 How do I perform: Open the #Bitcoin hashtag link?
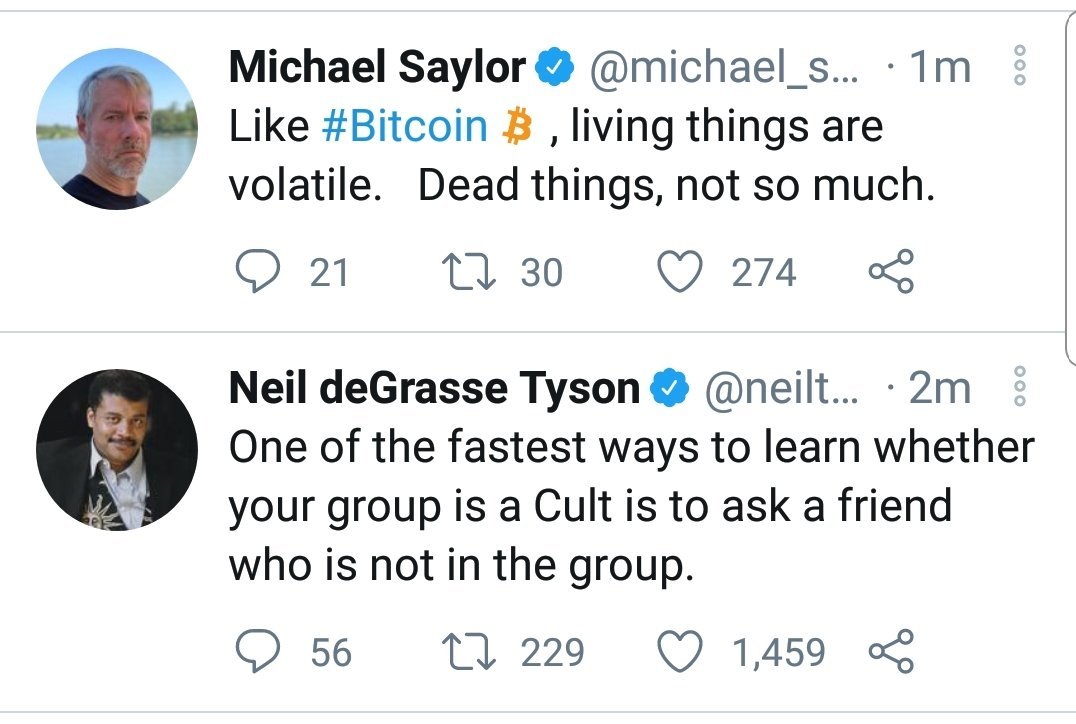[405, 125]
